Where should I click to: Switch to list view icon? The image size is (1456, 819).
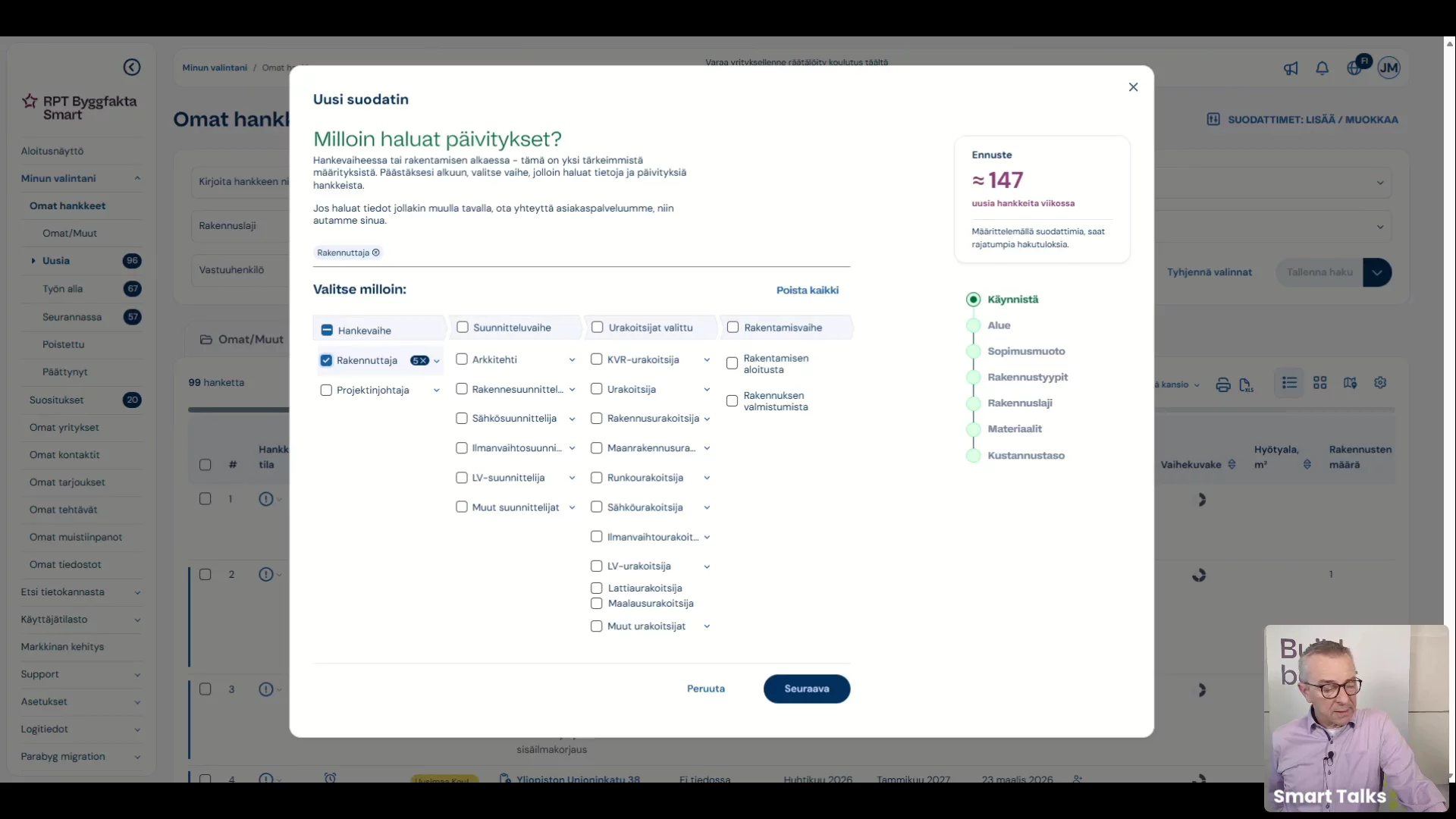click(1289, 383)
